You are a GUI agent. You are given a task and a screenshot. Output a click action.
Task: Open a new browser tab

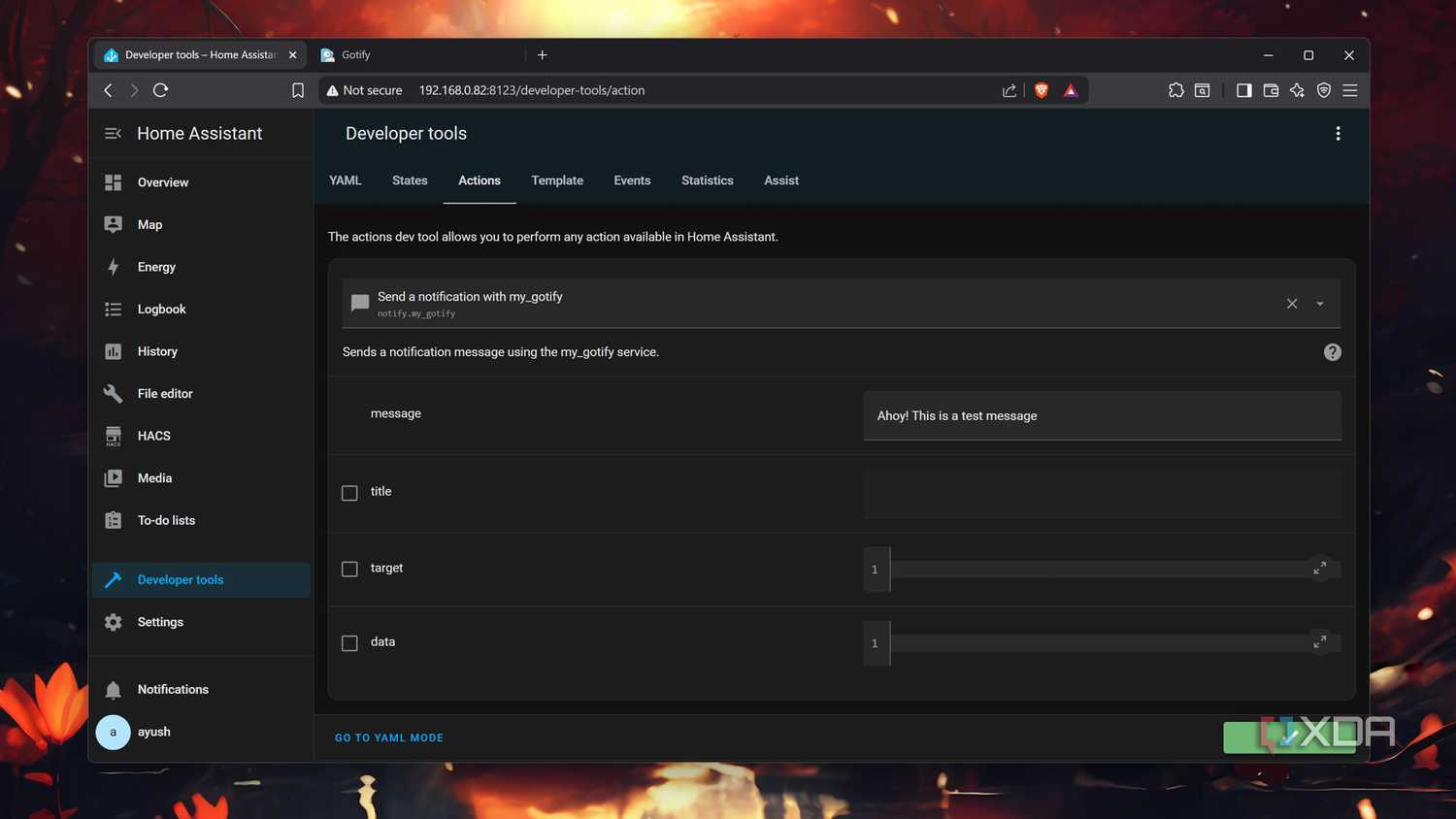[543, 55]
